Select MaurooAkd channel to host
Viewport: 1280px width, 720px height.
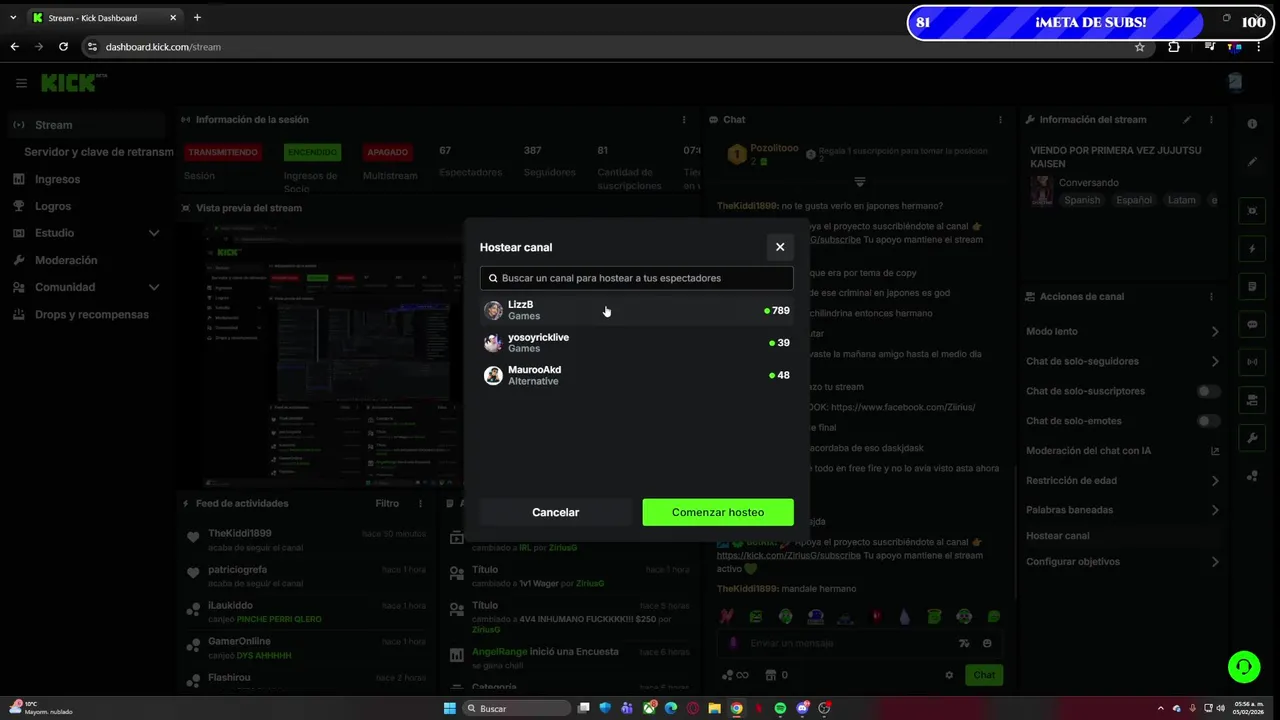[636, 375]
